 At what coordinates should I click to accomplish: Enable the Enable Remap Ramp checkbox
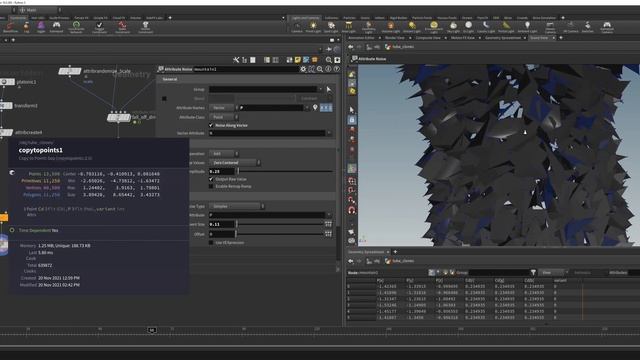(211, 187)
